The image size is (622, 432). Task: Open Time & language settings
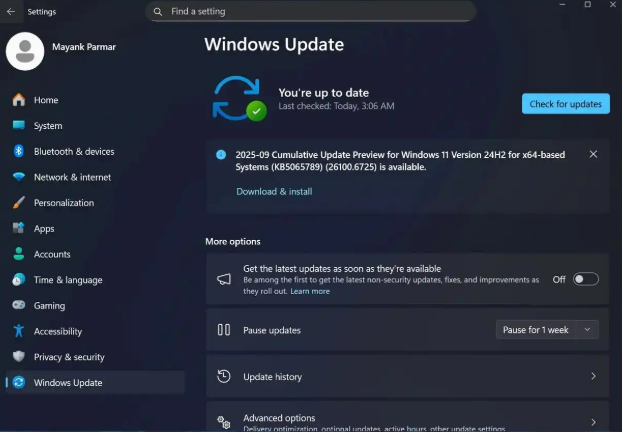(95, 280)
